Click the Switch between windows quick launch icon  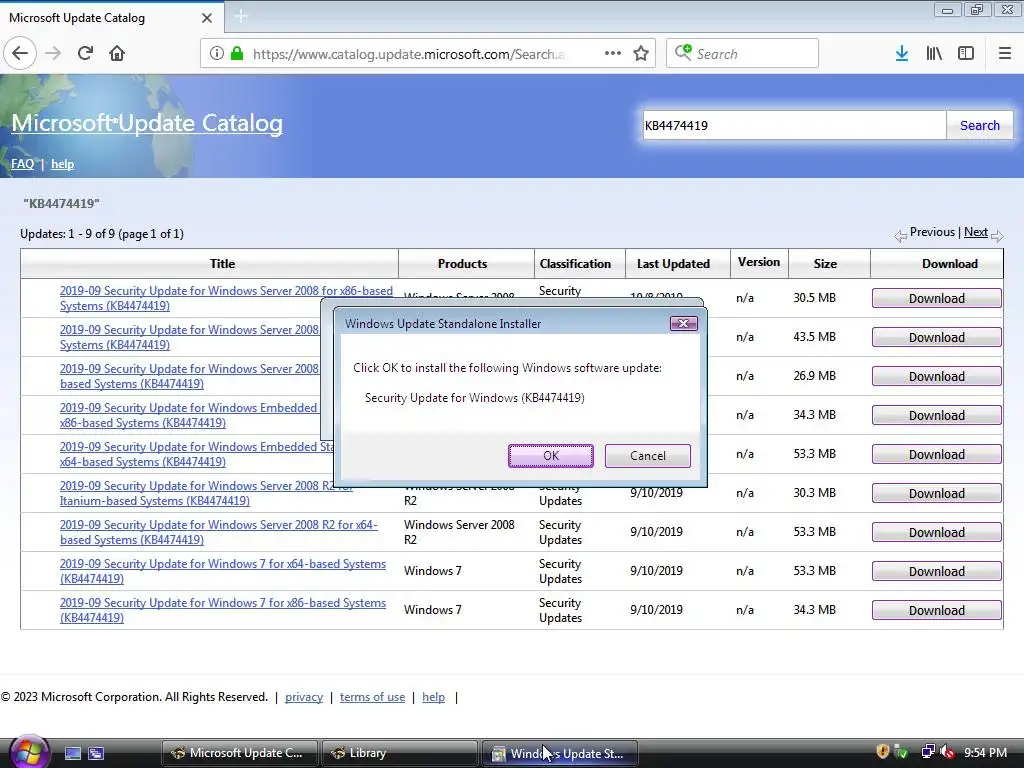(x=96, y=753)
